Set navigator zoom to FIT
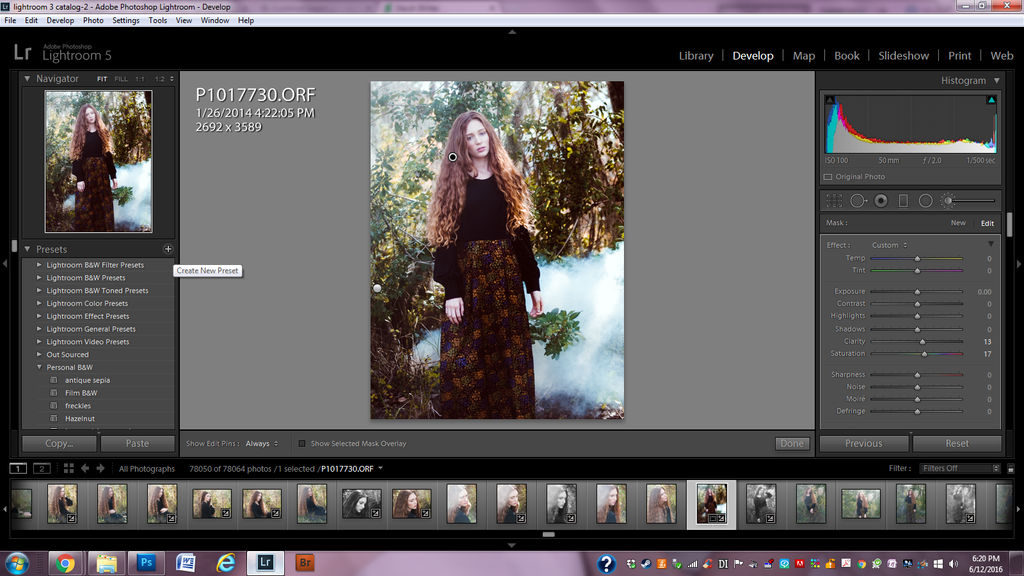1024x576 pixels. [x=102, y=79]
